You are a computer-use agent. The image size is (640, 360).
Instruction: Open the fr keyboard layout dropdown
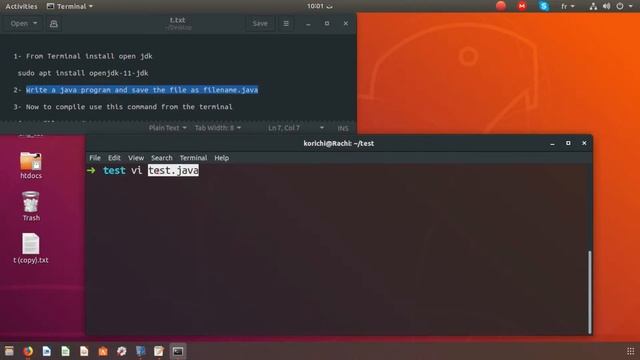(567, 6)
